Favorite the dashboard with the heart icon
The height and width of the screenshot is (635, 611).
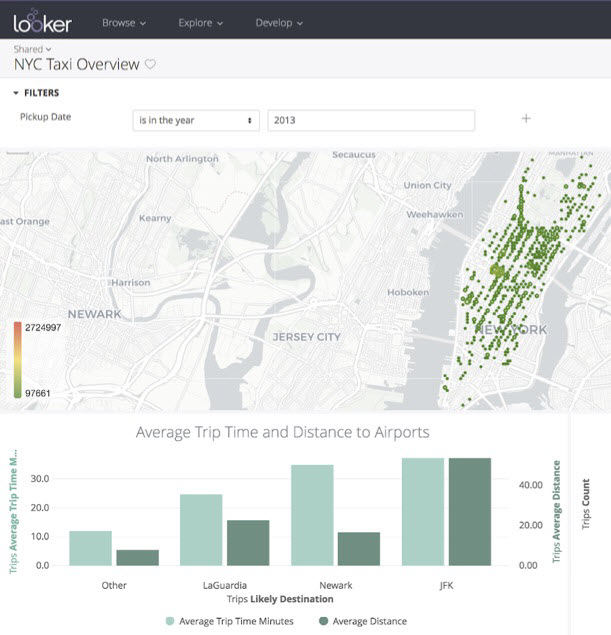pos(151,64)
